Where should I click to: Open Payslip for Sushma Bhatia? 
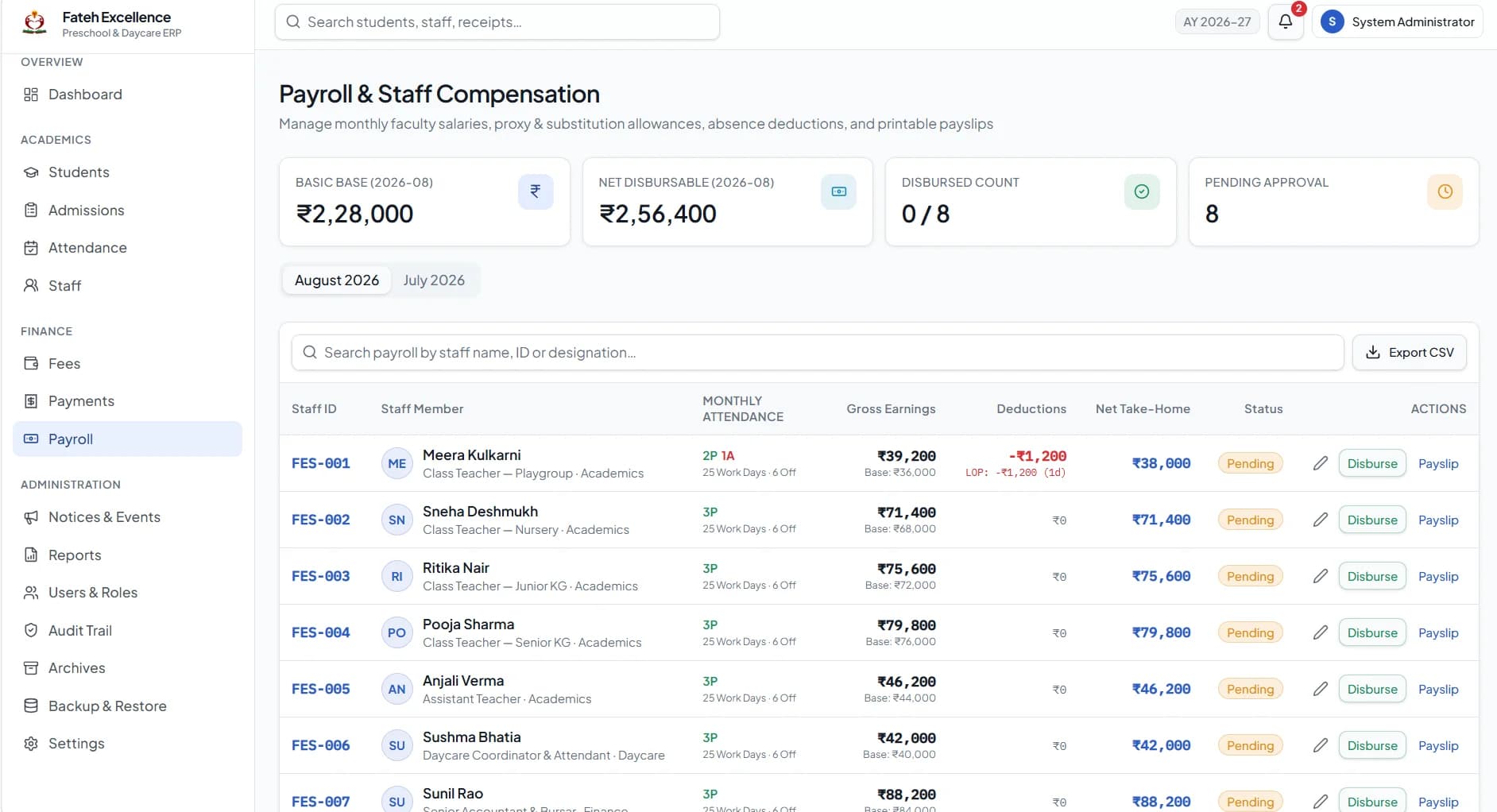[1438, 745]
